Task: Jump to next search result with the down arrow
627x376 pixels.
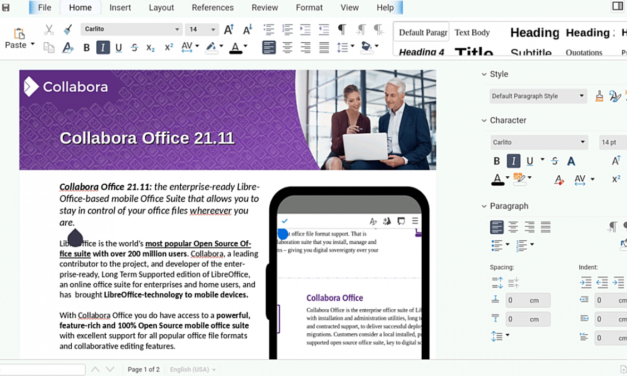Action: [x=110, y=369]
